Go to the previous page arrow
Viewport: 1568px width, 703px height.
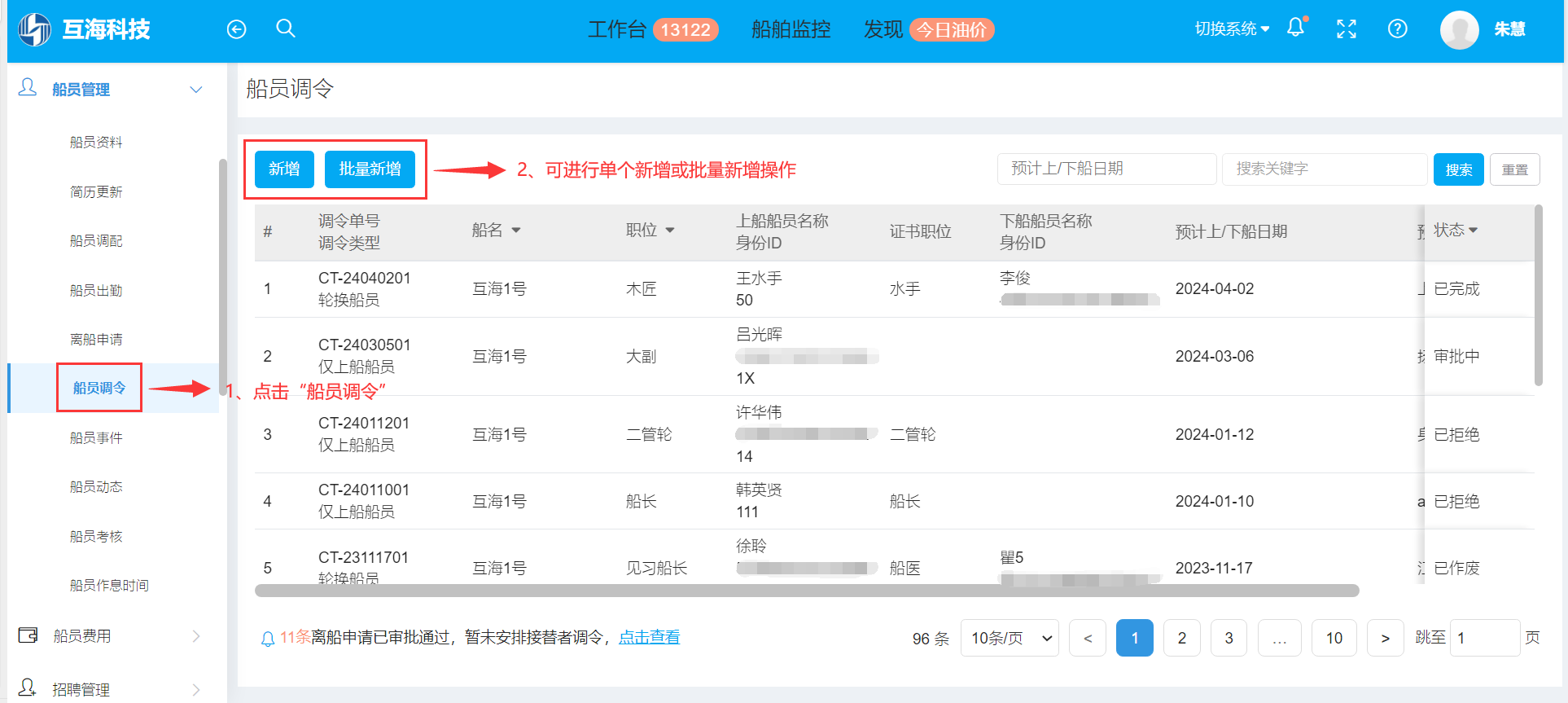(1088, 638)
